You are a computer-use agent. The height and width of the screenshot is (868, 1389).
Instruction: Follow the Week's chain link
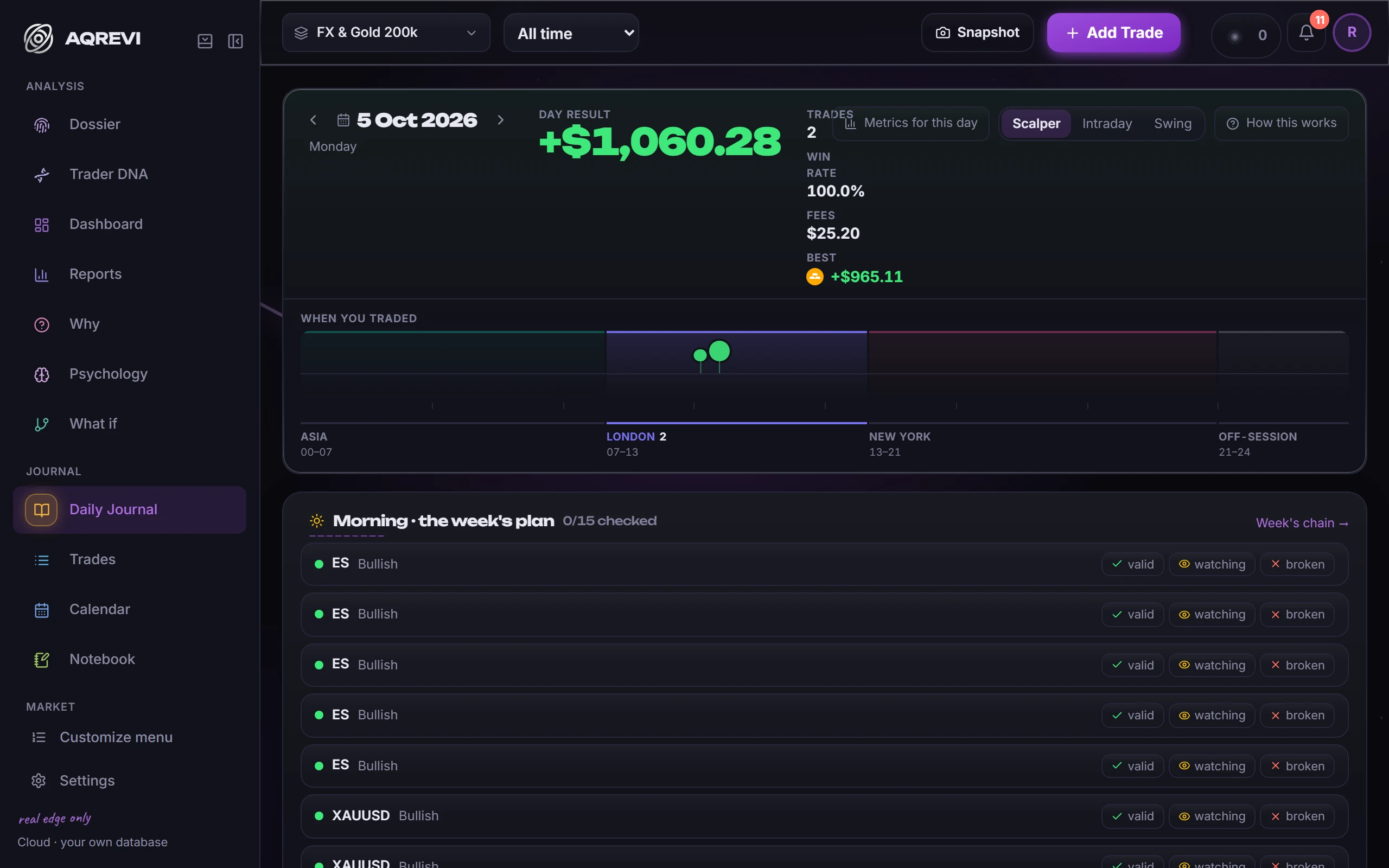[1302, 523]
